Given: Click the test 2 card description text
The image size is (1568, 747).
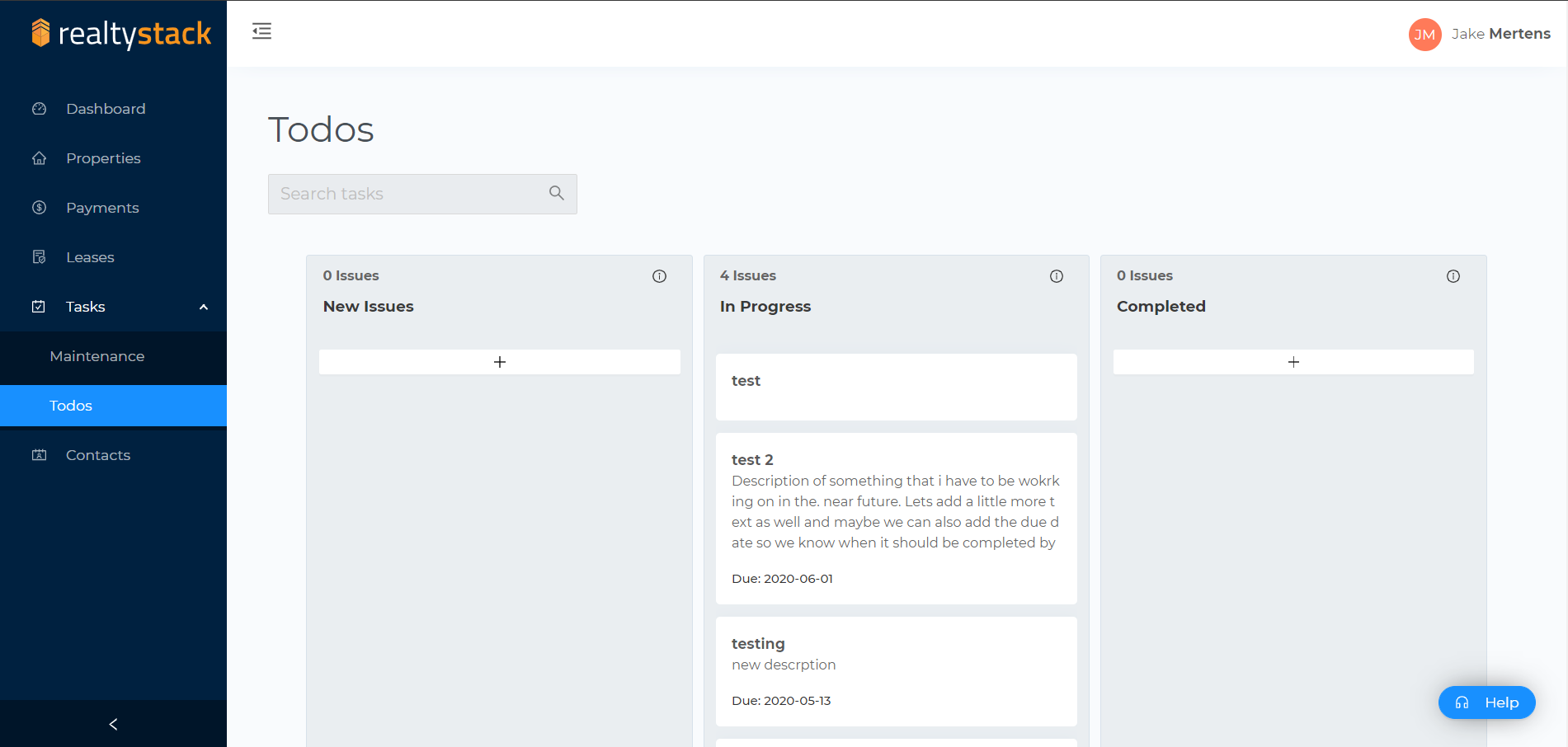Looking at the screenshot, I should (896, 511).
